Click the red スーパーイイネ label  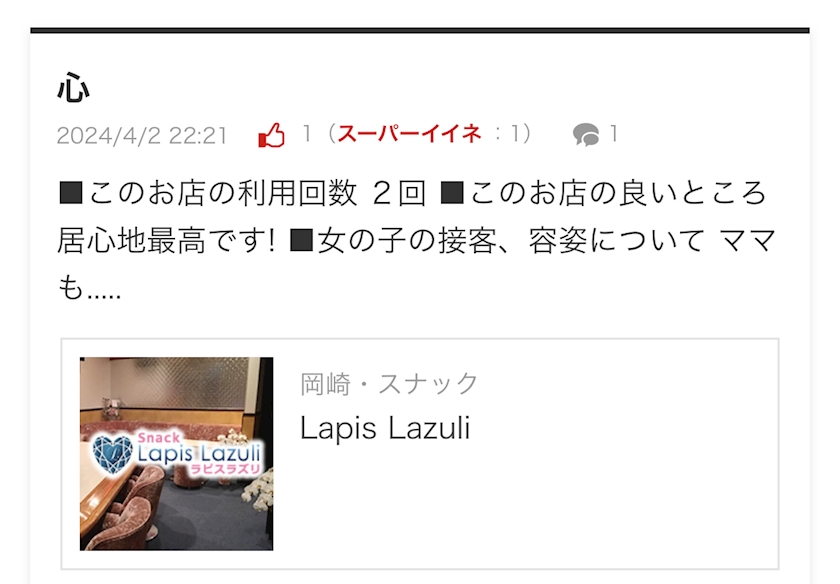[410, 133]
